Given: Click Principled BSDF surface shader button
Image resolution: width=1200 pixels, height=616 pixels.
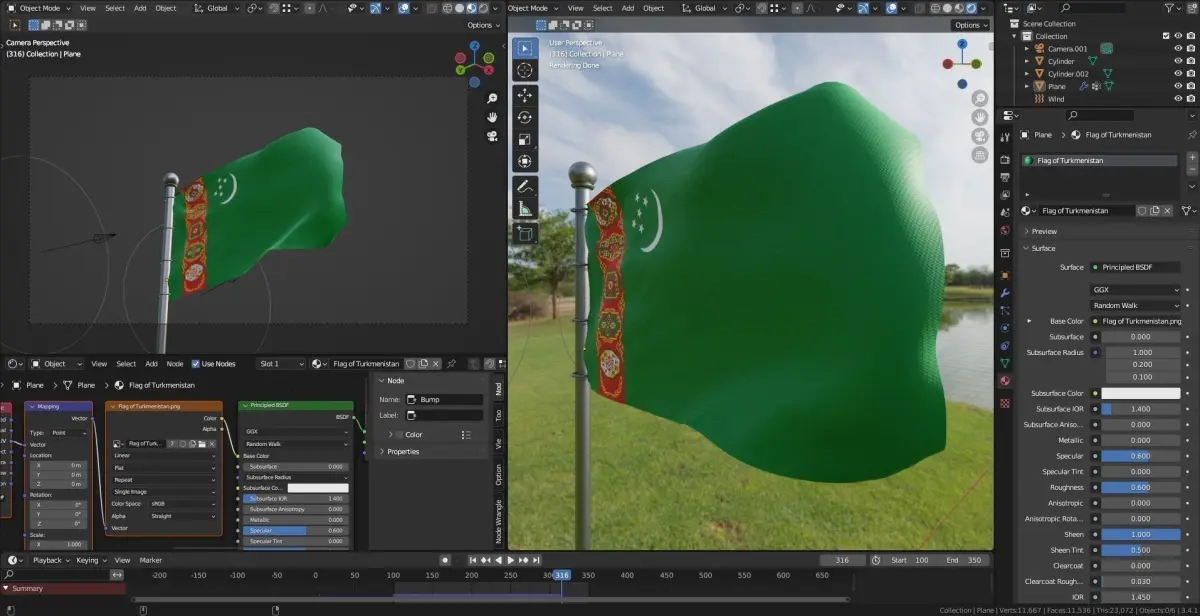Looking at the screenshot, I should click(1136, 267).
